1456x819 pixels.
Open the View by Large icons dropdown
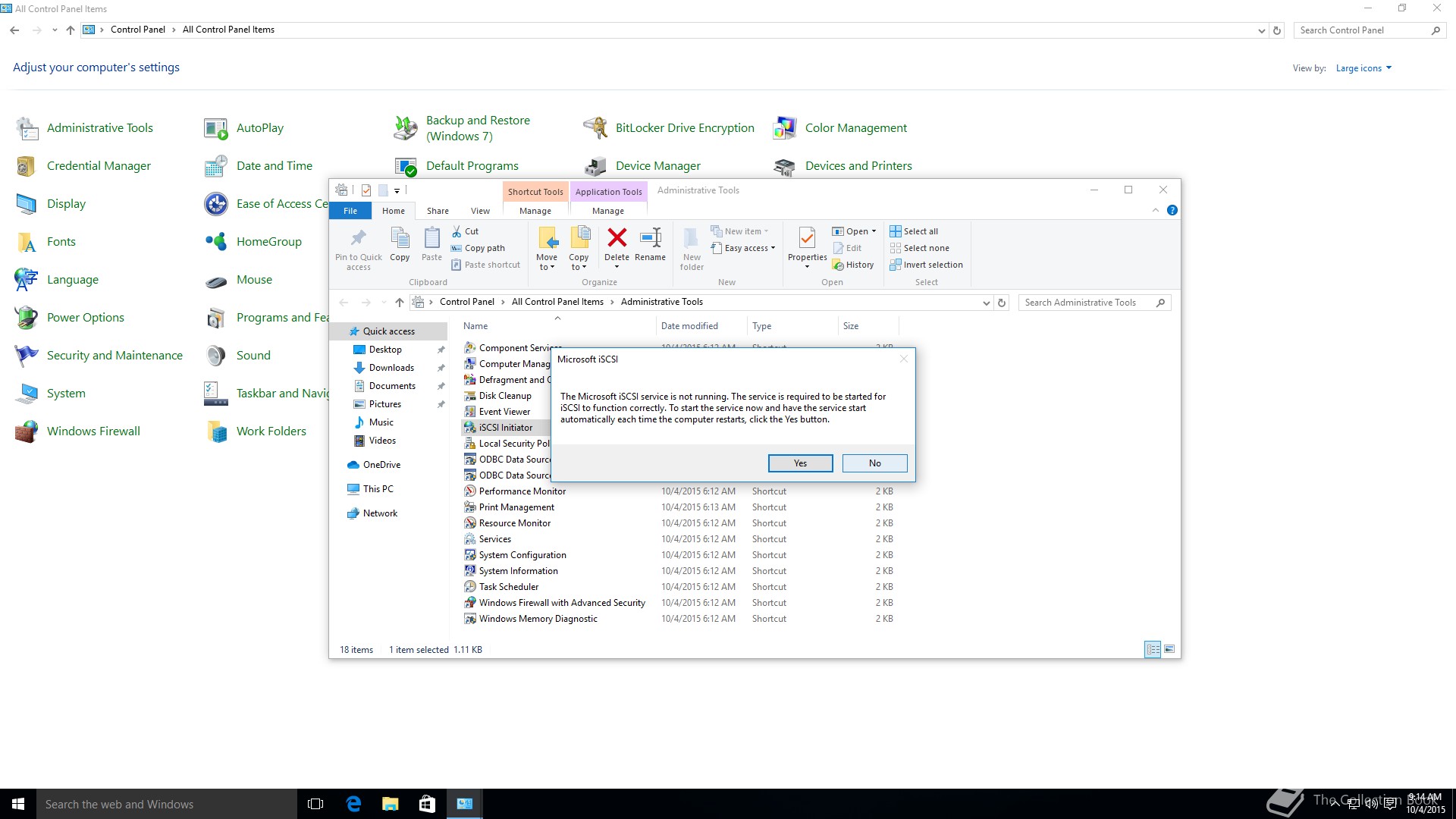click(x=1363, y=68)
